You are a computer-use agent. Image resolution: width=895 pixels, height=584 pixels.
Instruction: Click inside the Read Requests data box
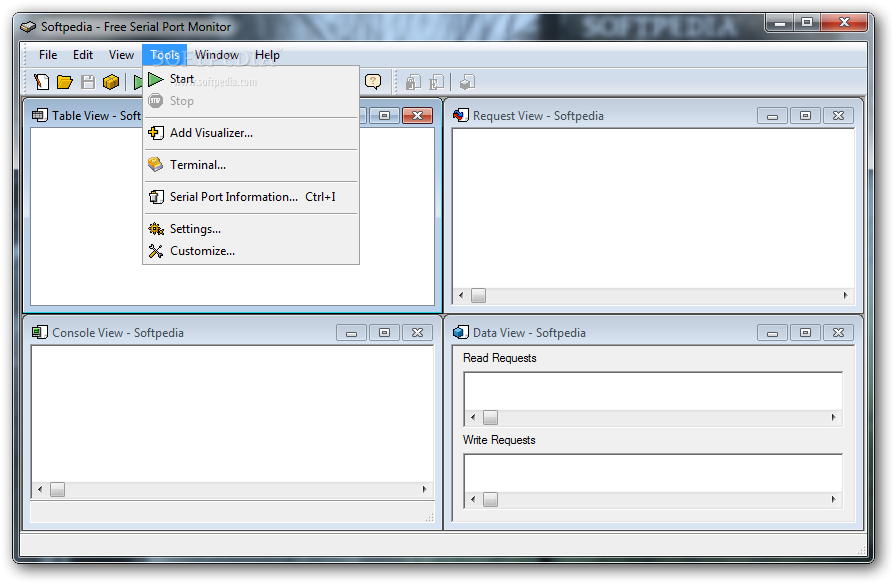coord(653,392)
